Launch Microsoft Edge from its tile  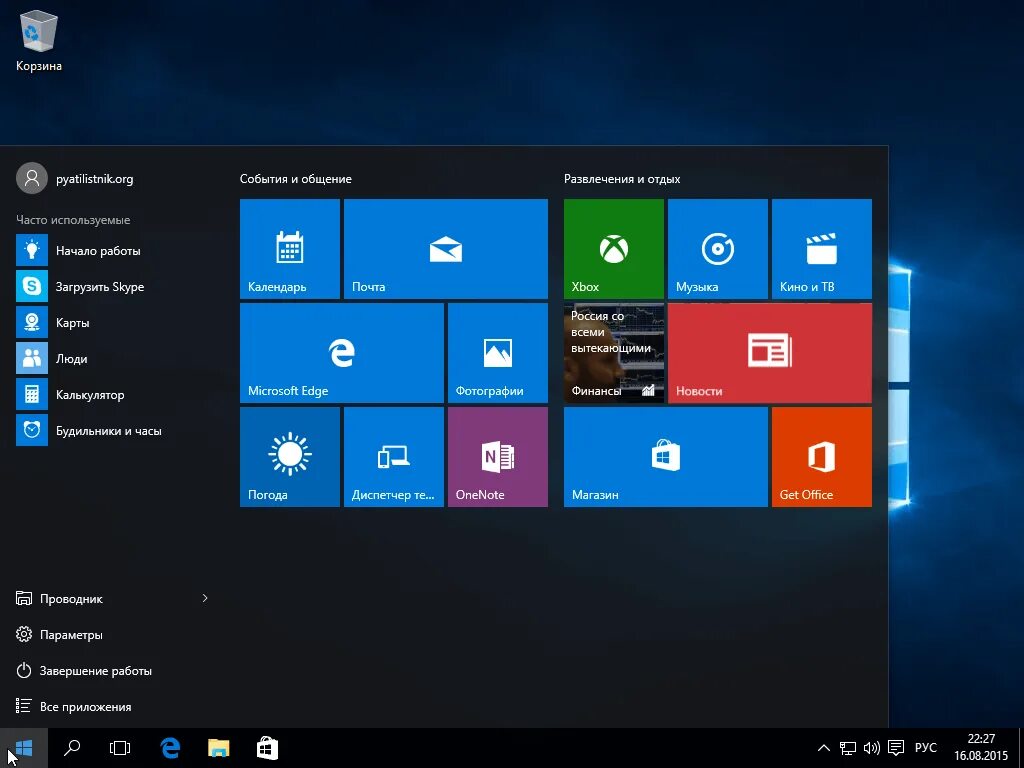pyautogui.click(x=342, y=353)
